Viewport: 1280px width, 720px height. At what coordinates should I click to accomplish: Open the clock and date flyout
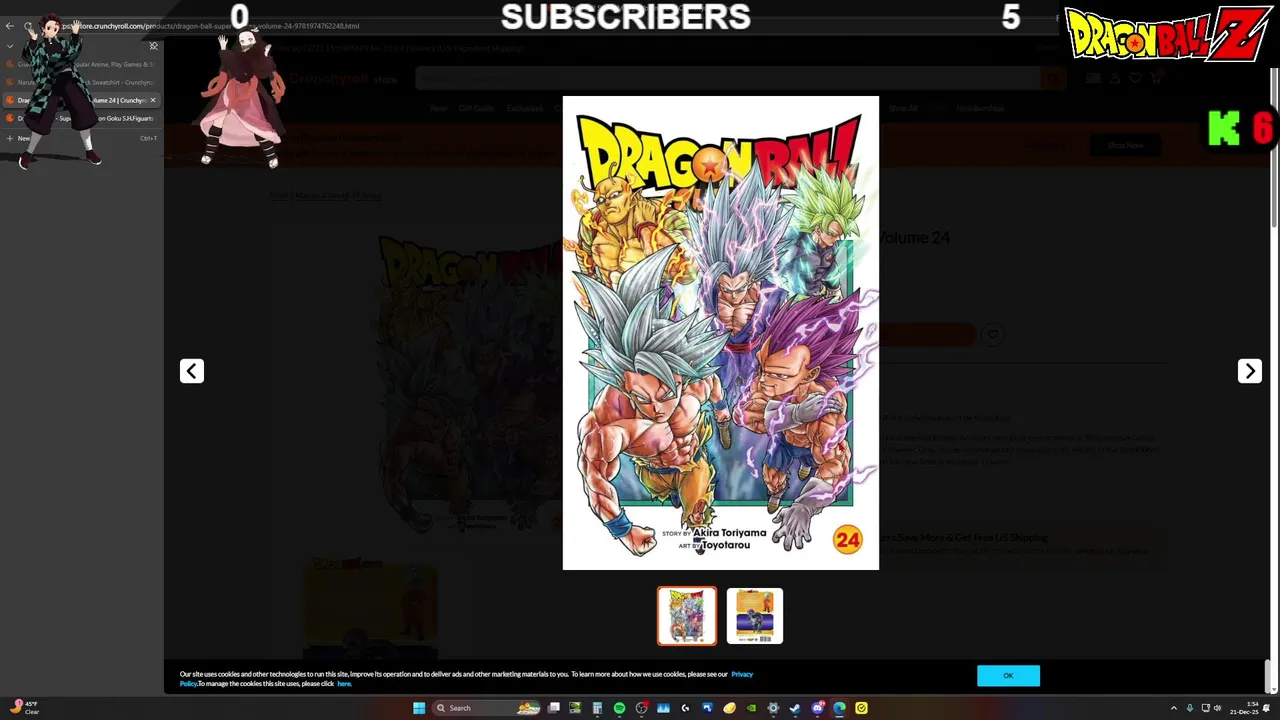(x=1244, y=708)
